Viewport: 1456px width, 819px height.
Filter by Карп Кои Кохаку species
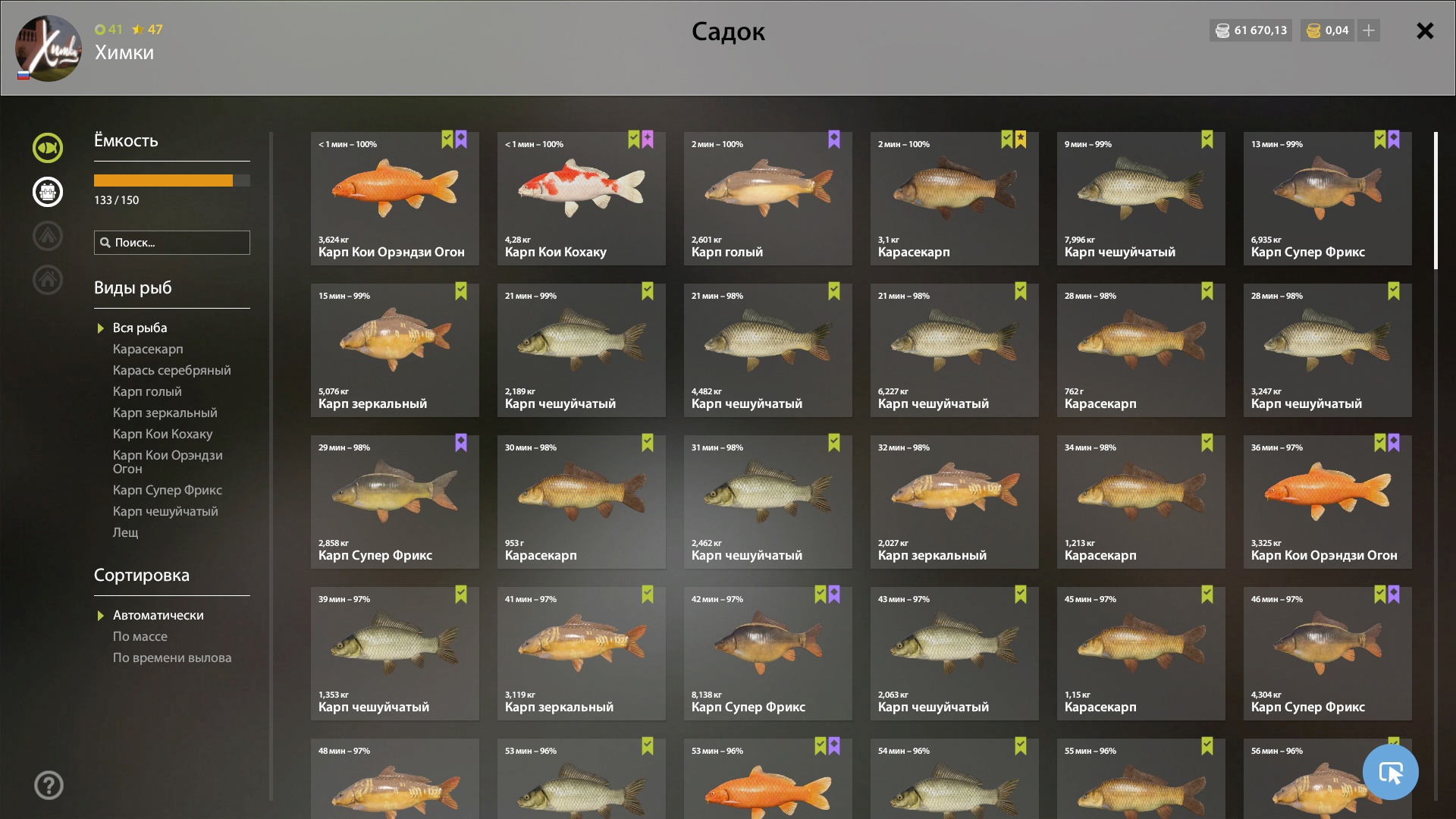[x=162, y=434]
